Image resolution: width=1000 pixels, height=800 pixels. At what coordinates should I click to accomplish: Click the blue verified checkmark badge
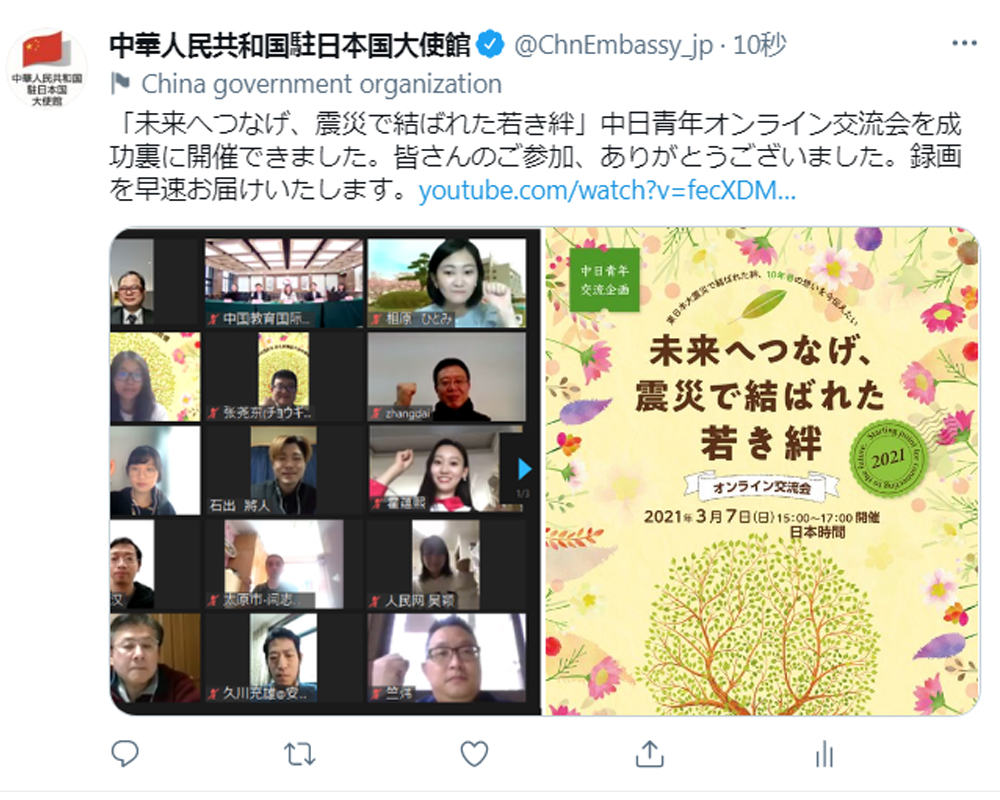coord(490,45)
